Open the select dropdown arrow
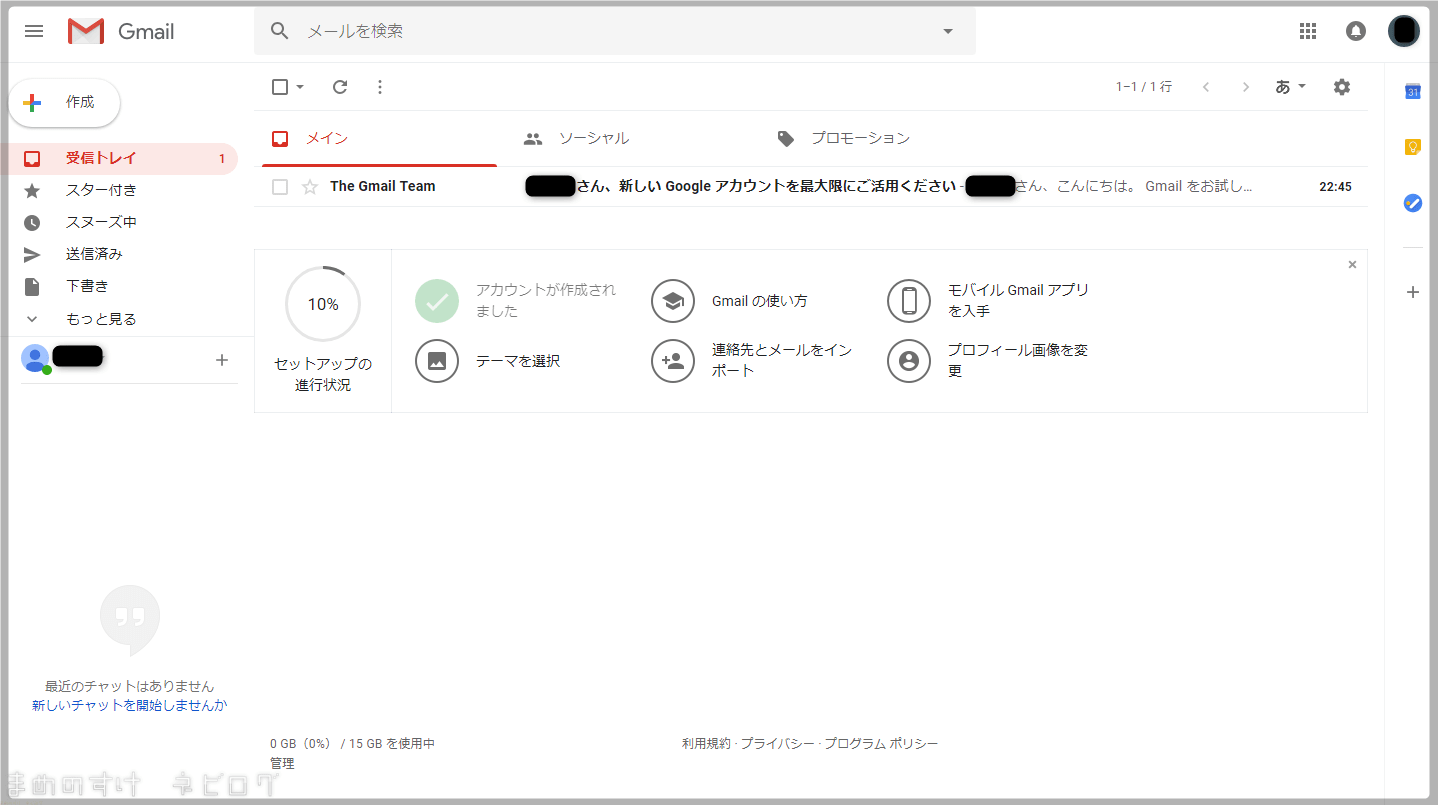The width and height of the screenshot is (1438, 805). pos(300,87)
